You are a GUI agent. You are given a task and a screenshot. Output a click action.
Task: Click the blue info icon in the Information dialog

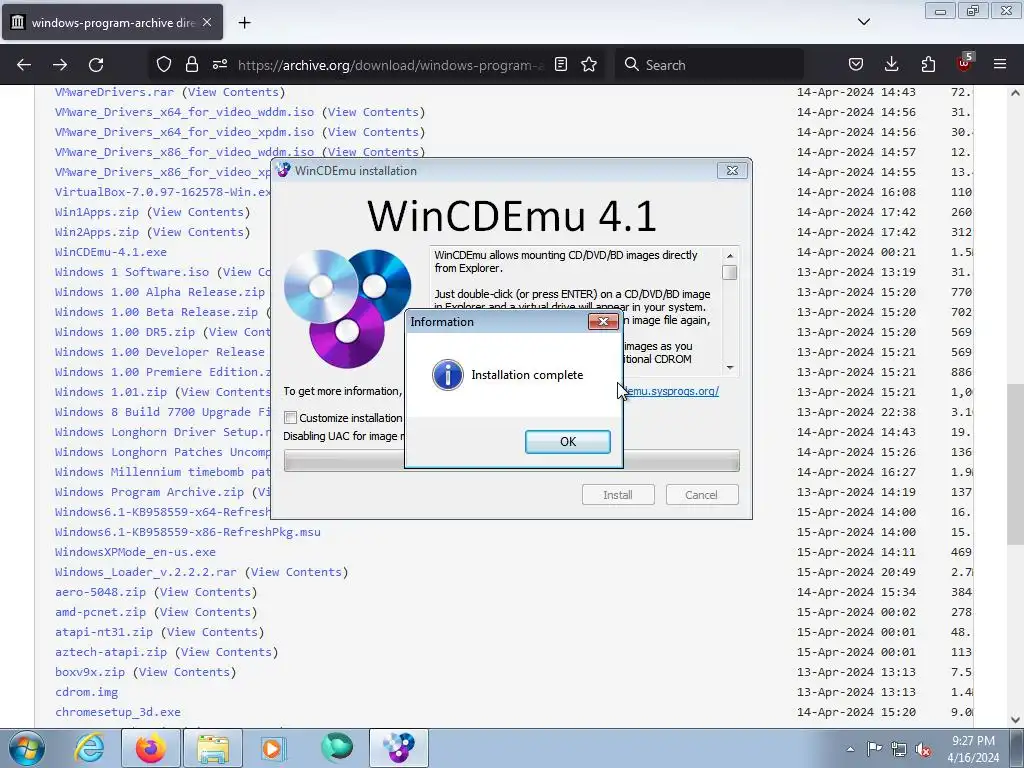[x=448, y=375]
